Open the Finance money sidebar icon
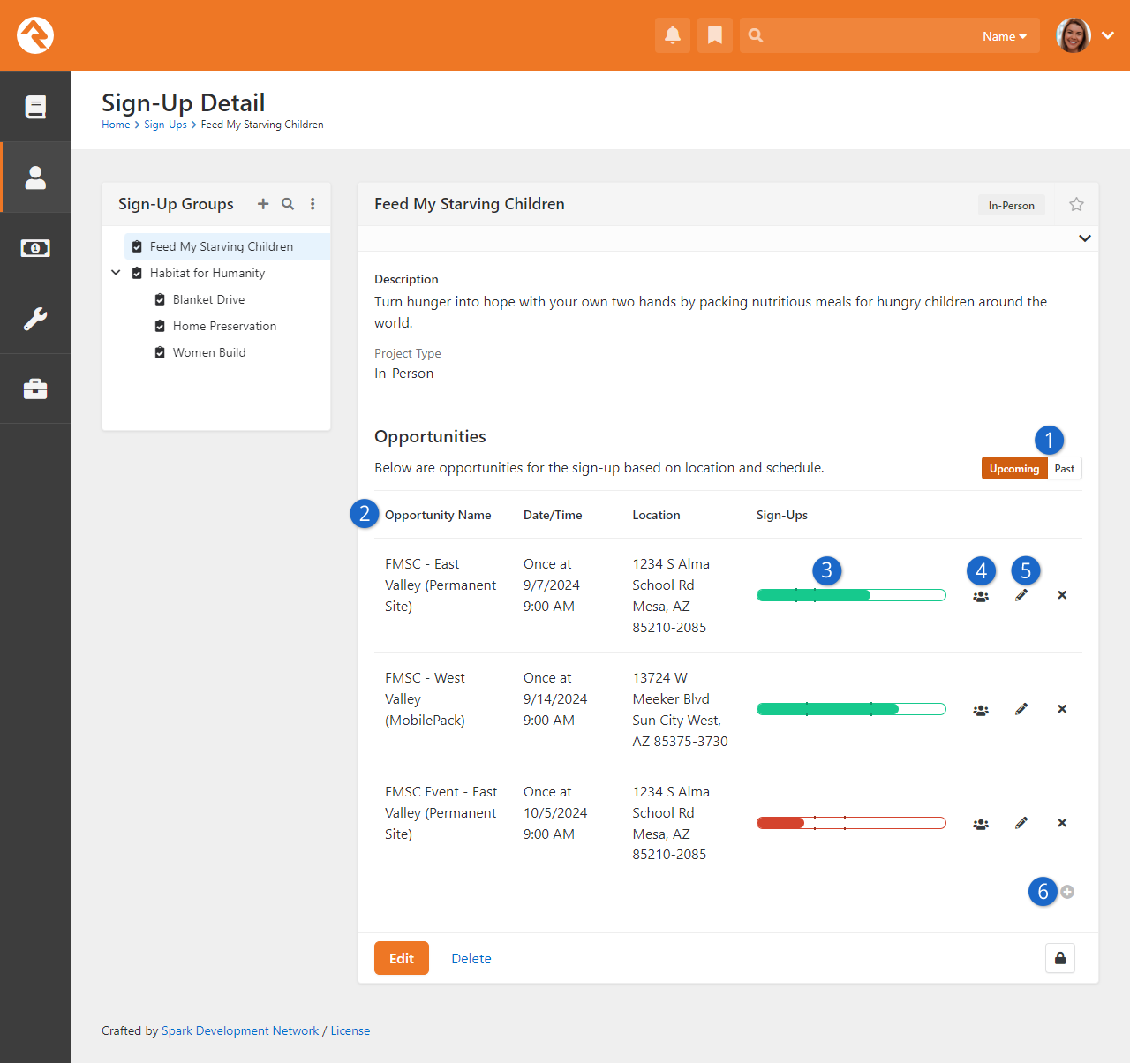Screen dimensions: 1130x1064 tap(35, 248)
